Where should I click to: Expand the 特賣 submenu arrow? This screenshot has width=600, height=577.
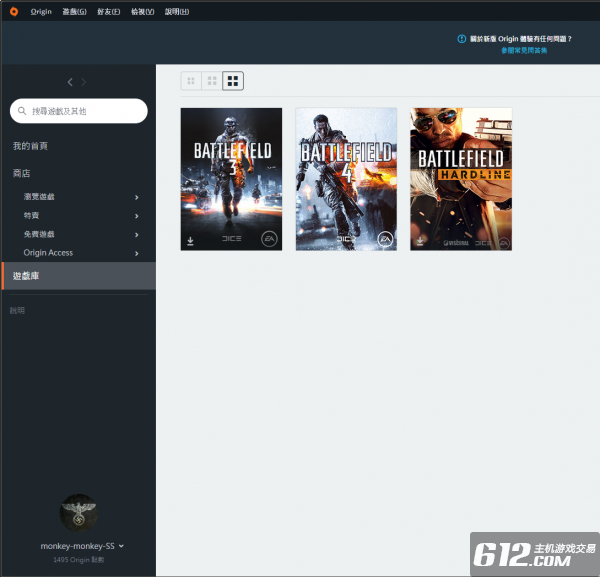click(x=137, y=216)
